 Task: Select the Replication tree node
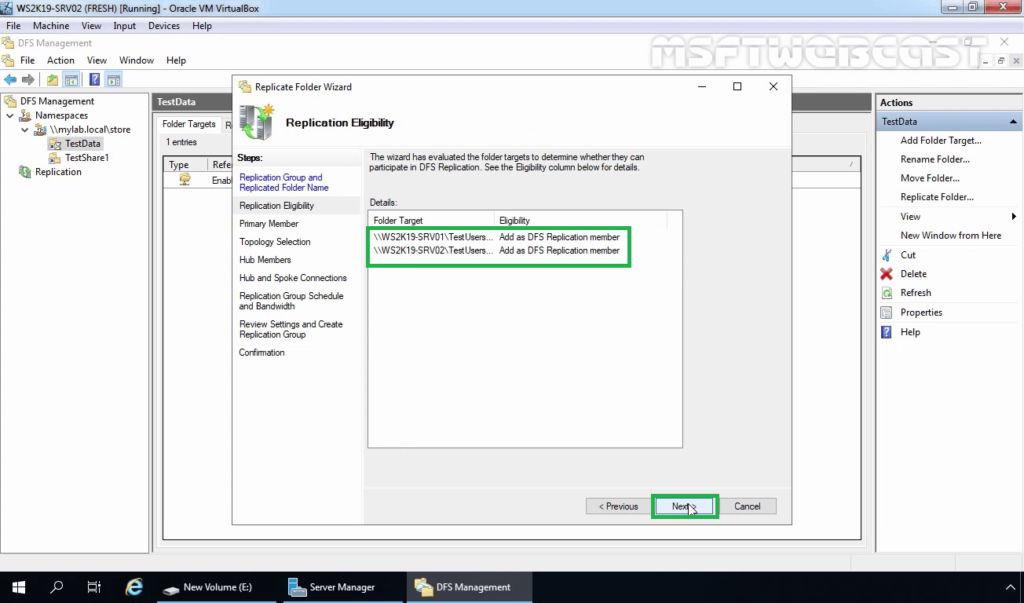(58, 172)
